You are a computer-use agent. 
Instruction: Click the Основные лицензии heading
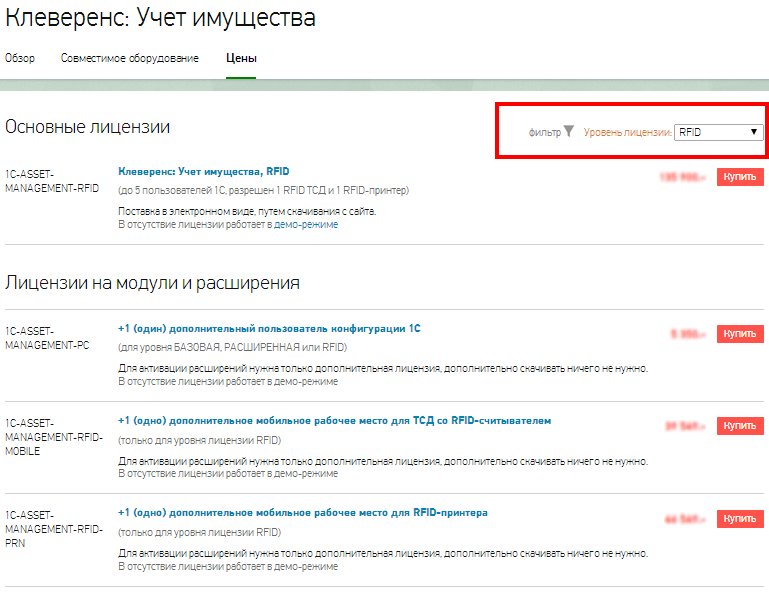coord(87,127)
